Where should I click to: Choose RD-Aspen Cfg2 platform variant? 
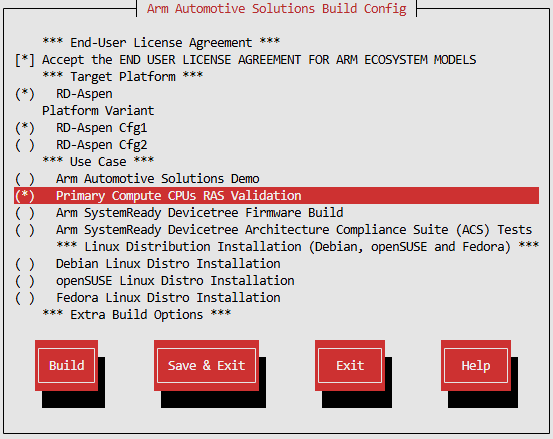(81, 145)
